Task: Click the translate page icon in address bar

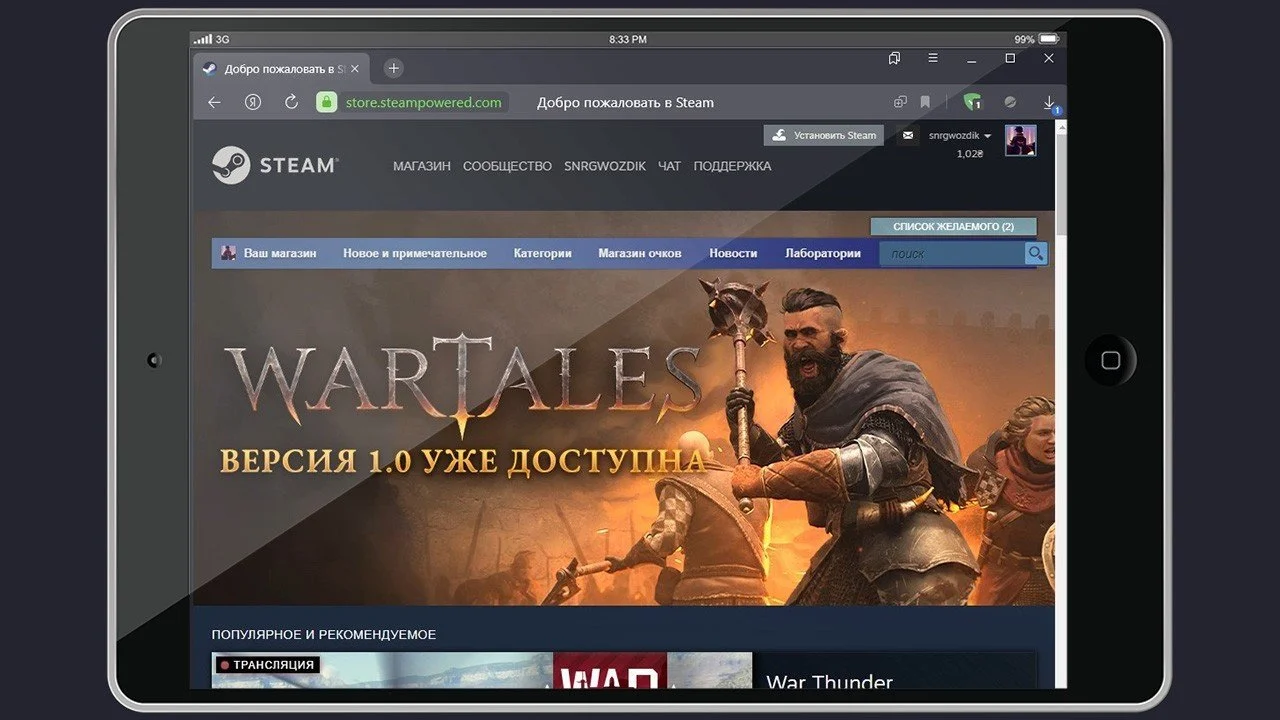Action: tap(901, 102)
